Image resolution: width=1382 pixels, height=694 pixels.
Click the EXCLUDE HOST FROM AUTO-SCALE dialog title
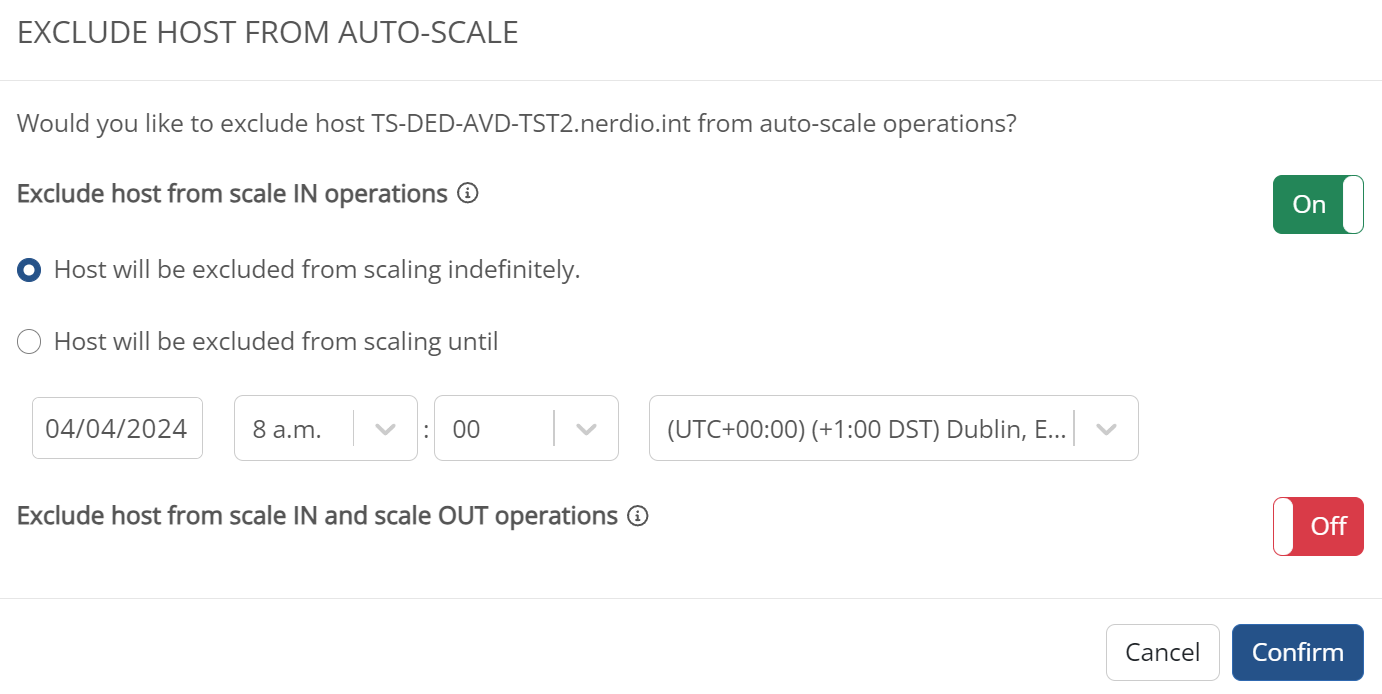tap(268, 33)
